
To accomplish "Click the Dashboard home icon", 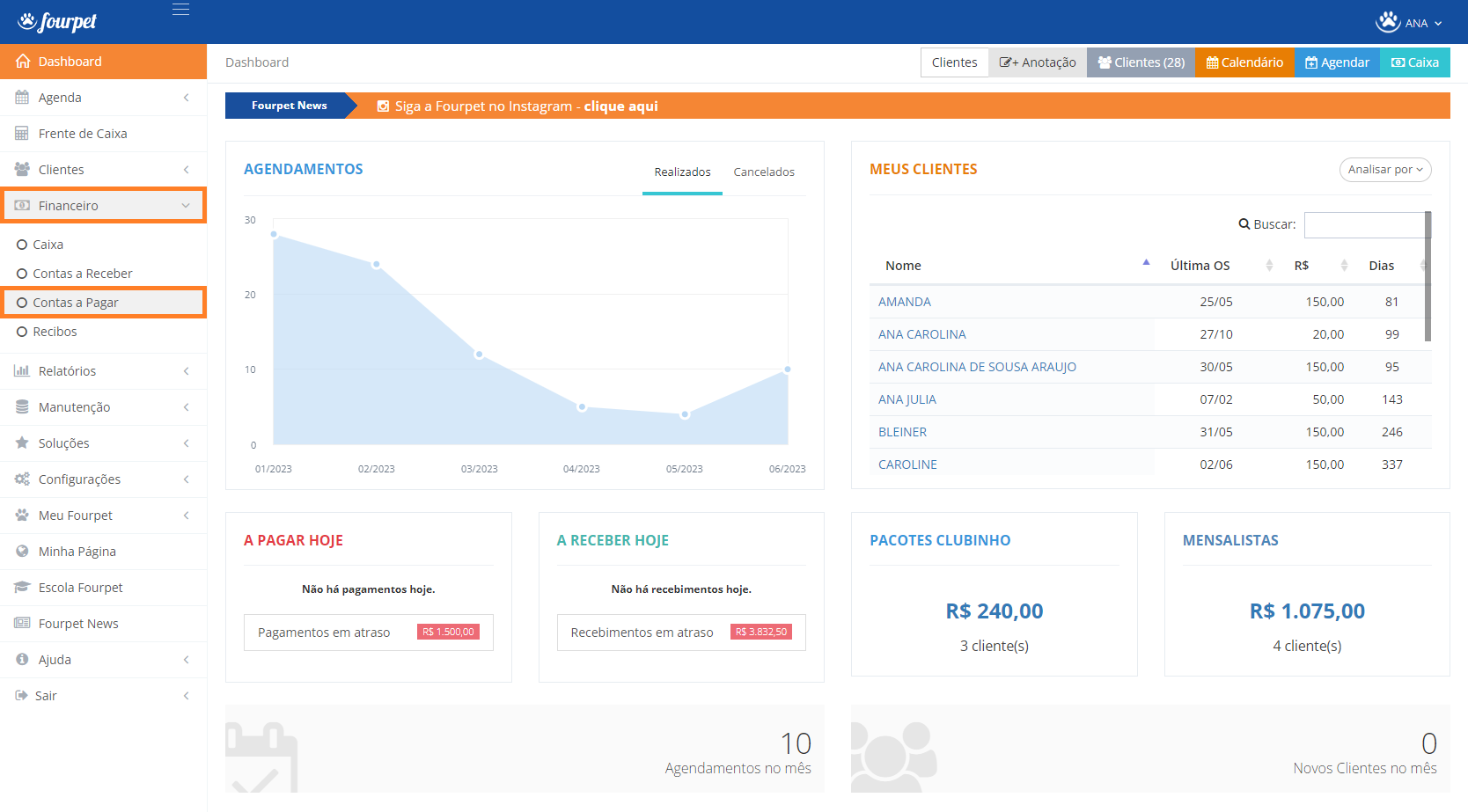I will point(23,62).
